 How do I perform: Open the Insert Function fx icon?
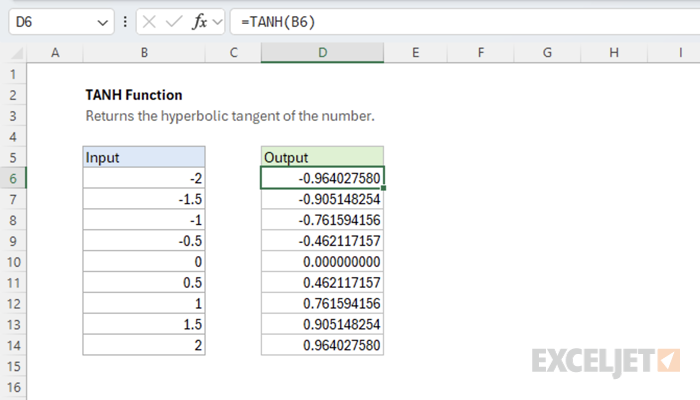click(x=200, y=21)
